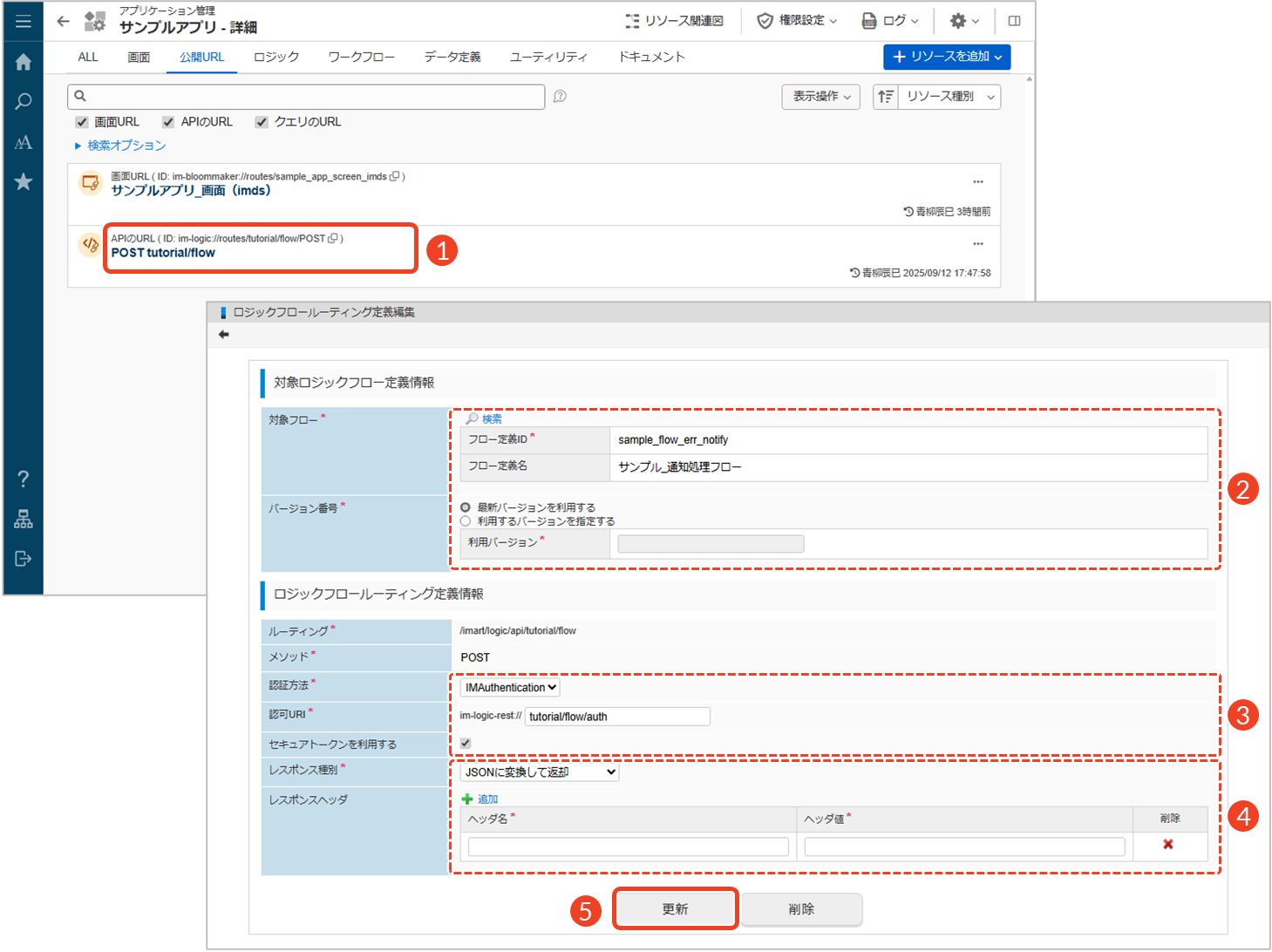Open the sitemap icon in the sidebar
Screen dimensions: 1272x952
tap(24, 520)
